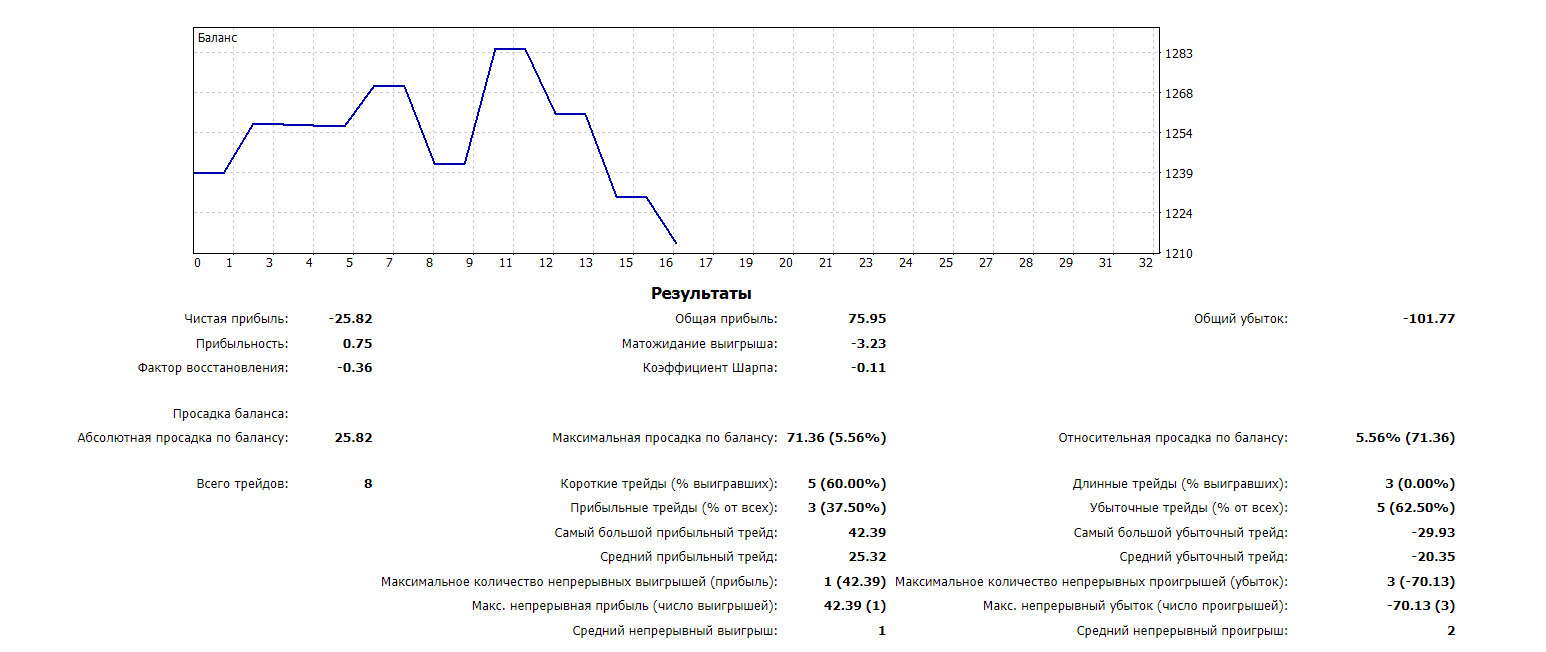Click "Максимальное количество непрерывных проигрышей (убыток):" label
This screenshot has height=652, width=1546.
pyautogui.click(x=1092, y=581)
